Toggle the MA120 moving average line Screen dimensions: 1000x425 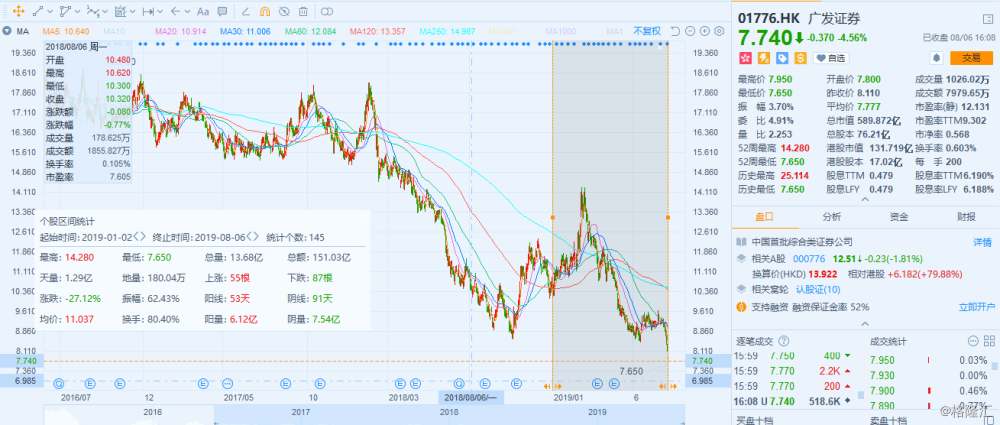pos(378,31)
